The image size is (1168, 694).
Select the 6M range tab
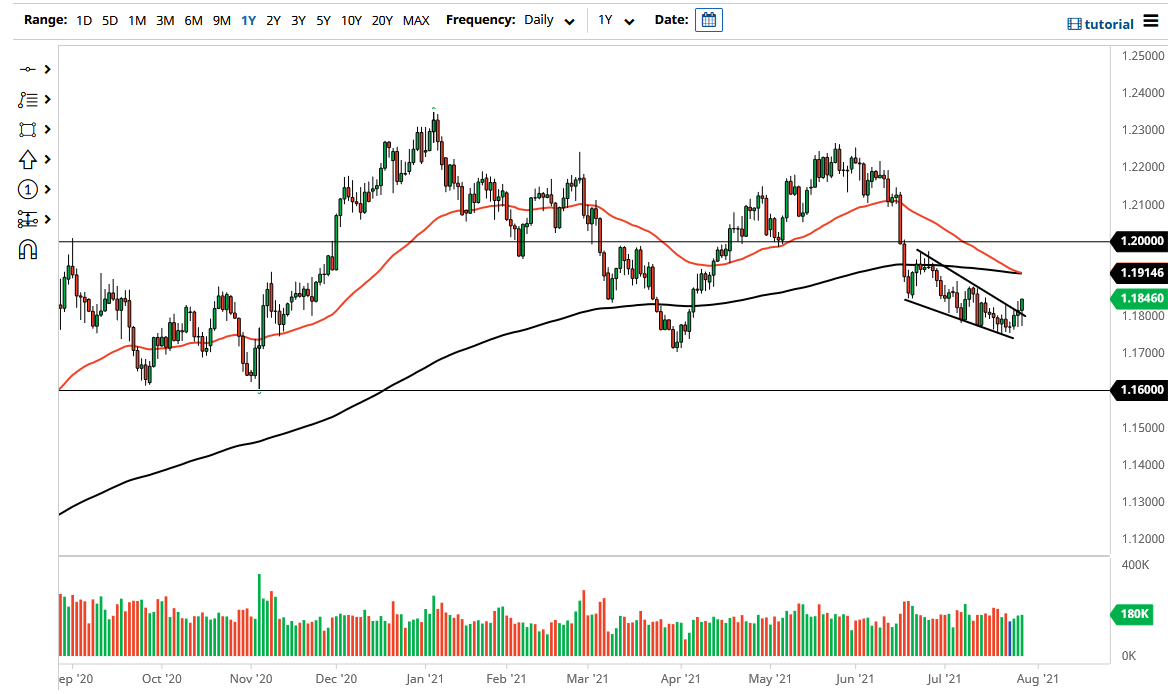[192, 20]
